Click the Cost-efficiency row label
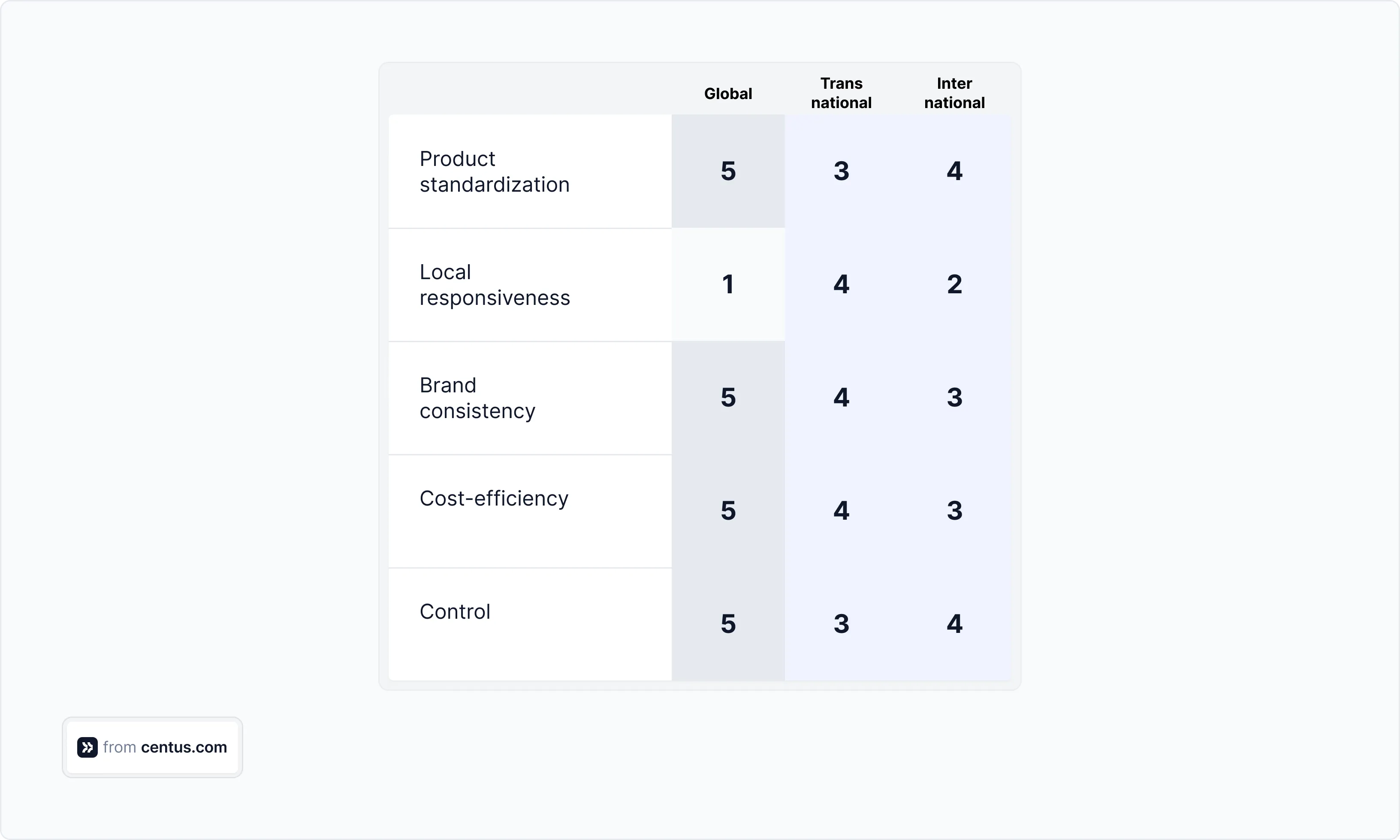The image size is (1400, 840). click(494, 499)
